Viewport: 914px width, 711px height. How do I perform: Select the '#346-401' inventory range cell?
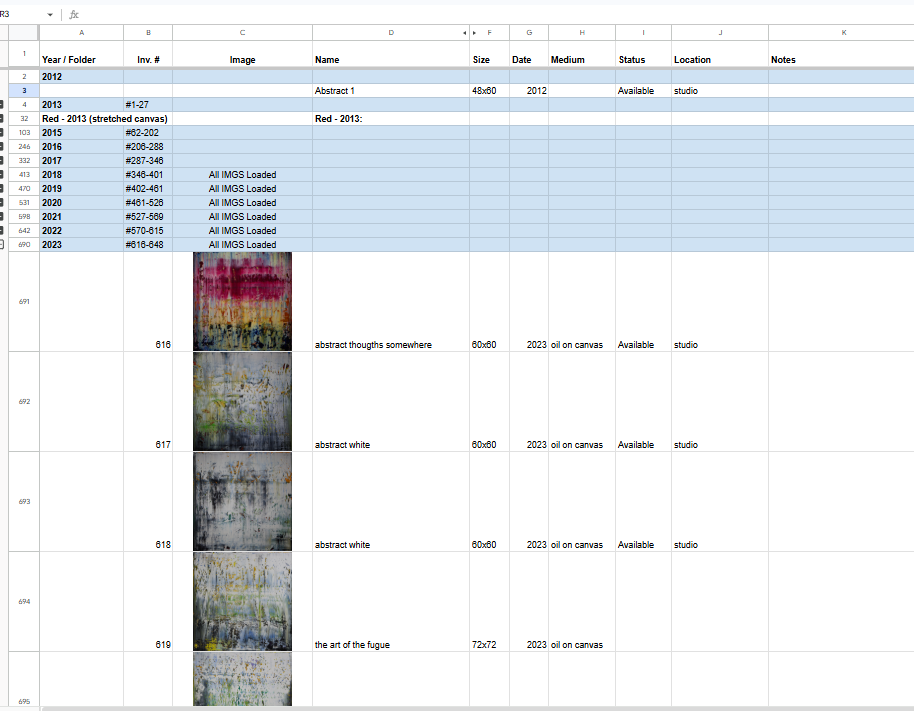148,174
